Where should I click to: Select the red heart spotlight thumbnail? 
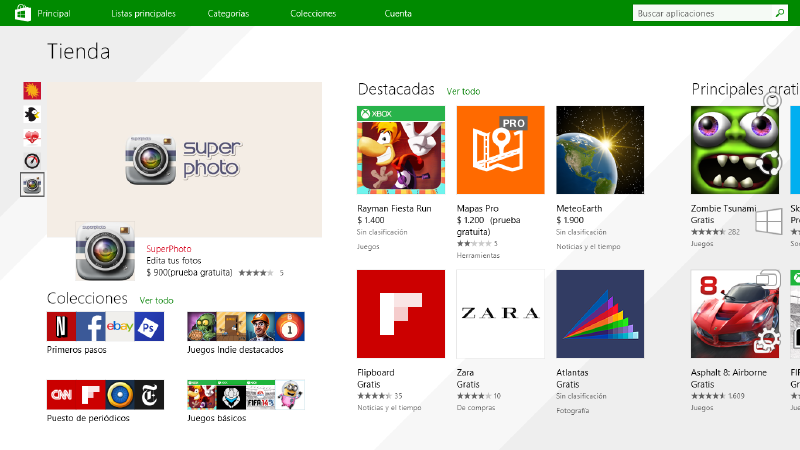(x=32, y=138)
